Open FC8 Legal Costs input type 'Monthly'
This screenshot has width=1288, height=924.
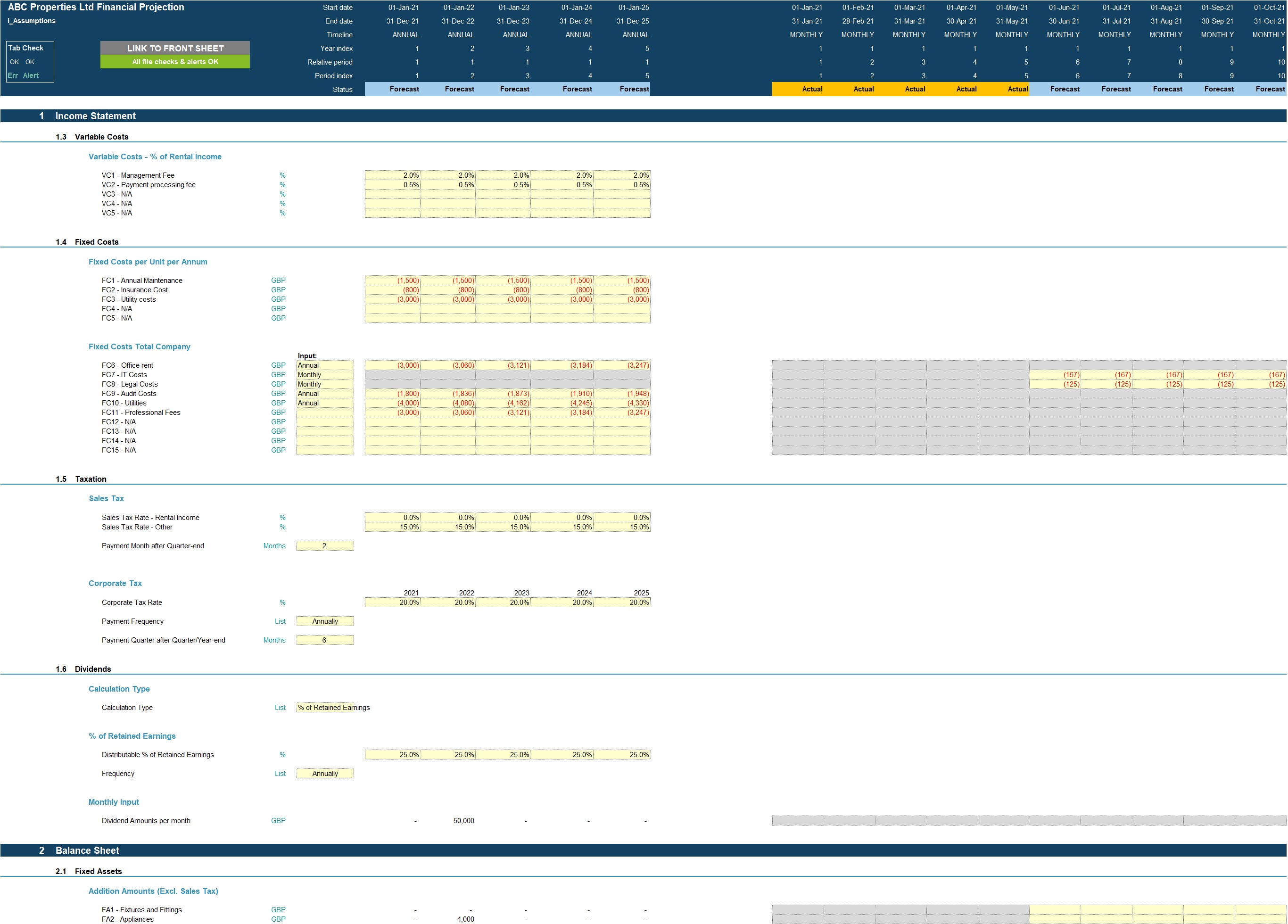(325, 385)
